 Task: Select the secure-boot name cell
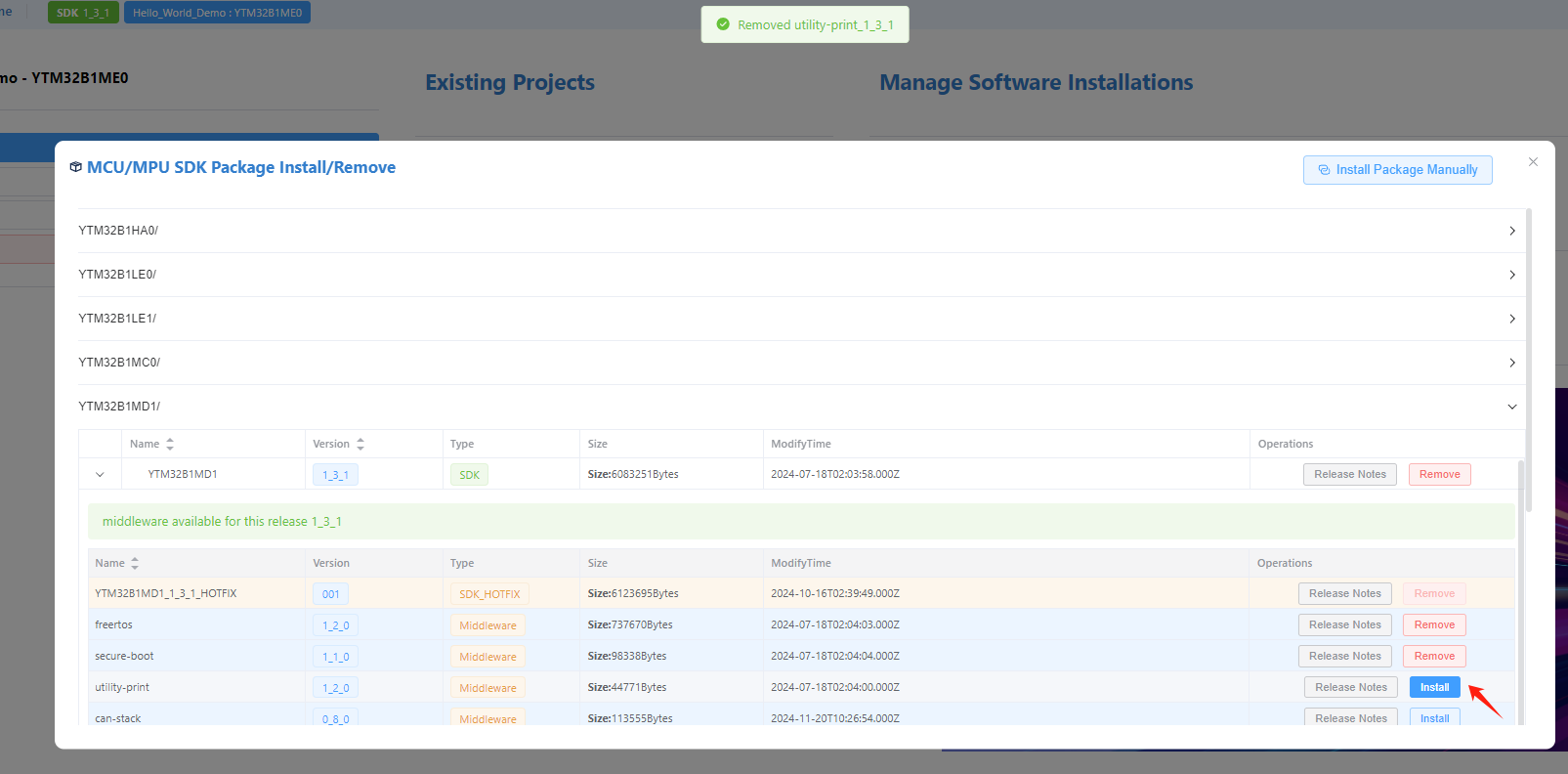point(195,656)
